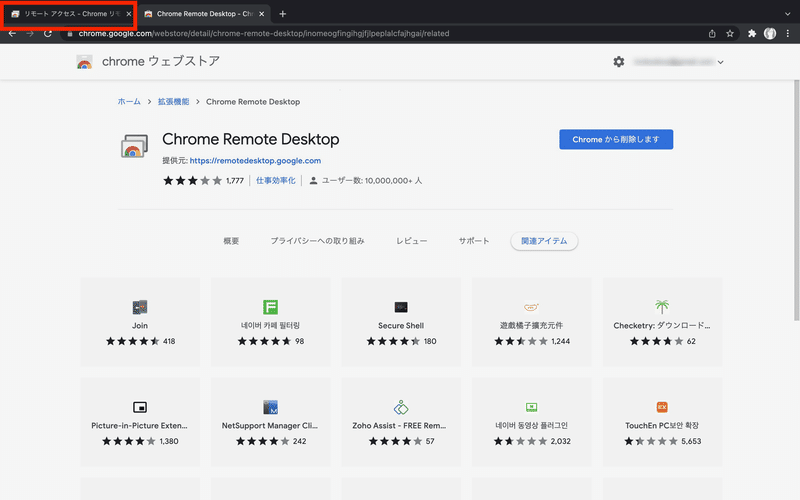Open the 네이버 동영상 플러그인 icon
This screenshot has height=500, width=800.
(x=532, y=407)
